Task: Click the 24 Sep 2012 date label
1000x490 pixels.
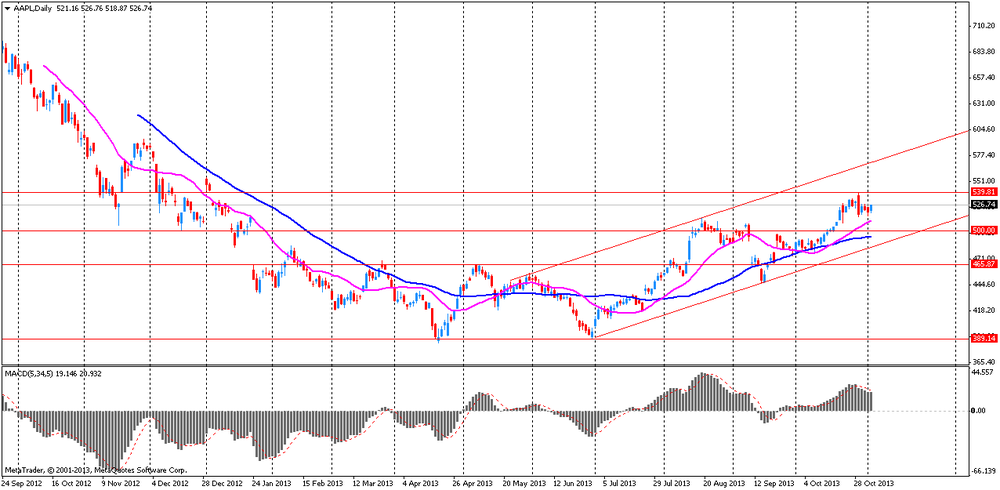Action: click(20, 484)
